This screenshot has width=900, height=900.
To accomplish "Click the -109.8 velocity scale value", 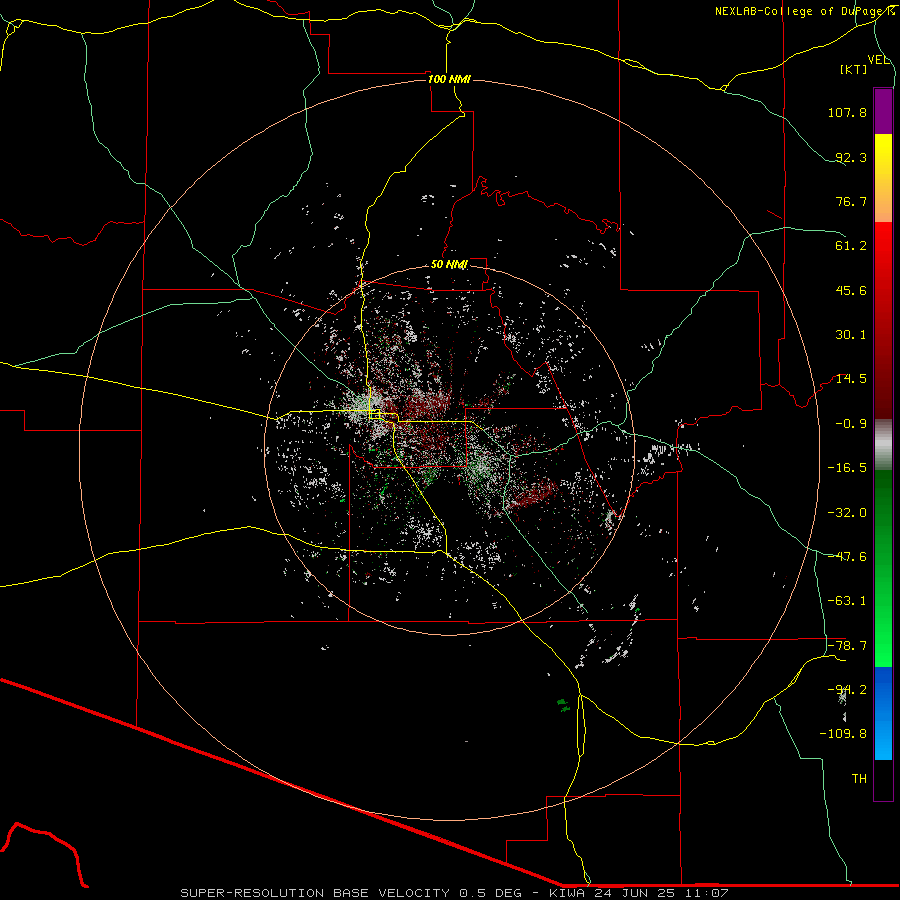I will click(843, 734).
